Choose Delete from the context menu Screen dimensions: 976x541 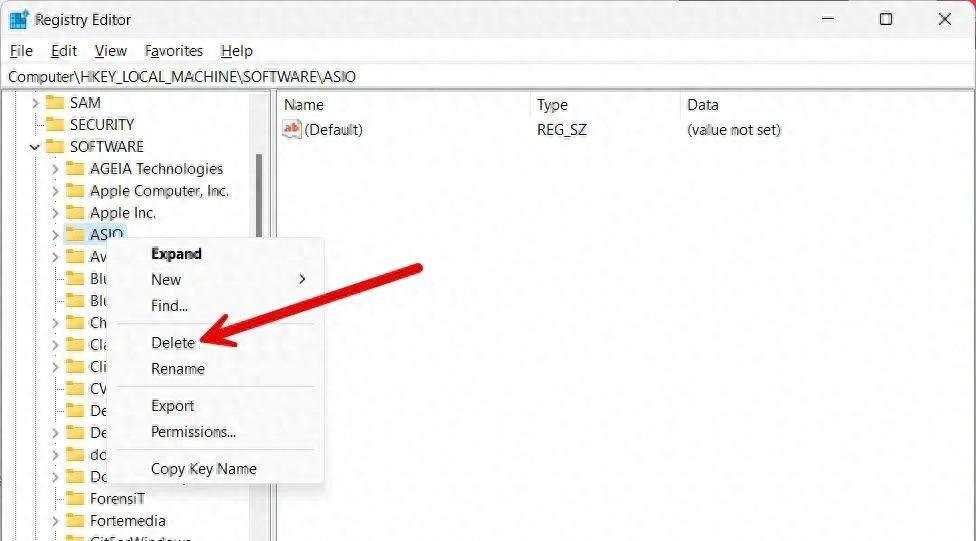click(x=173, y=343)
